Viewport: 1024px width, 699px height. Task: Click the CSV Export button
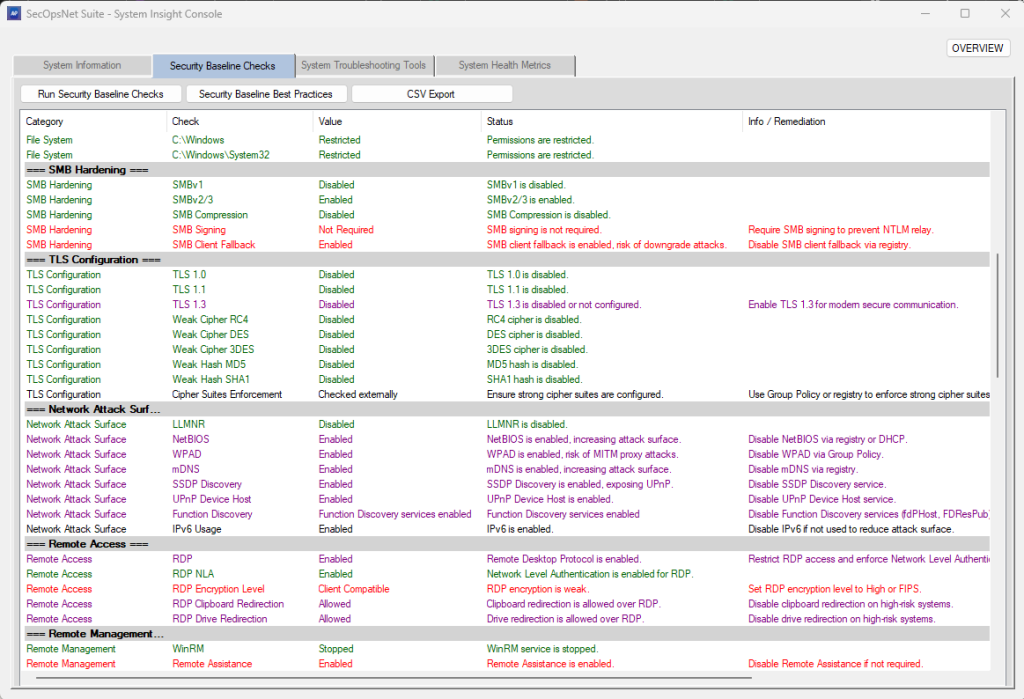pos(431,94)
